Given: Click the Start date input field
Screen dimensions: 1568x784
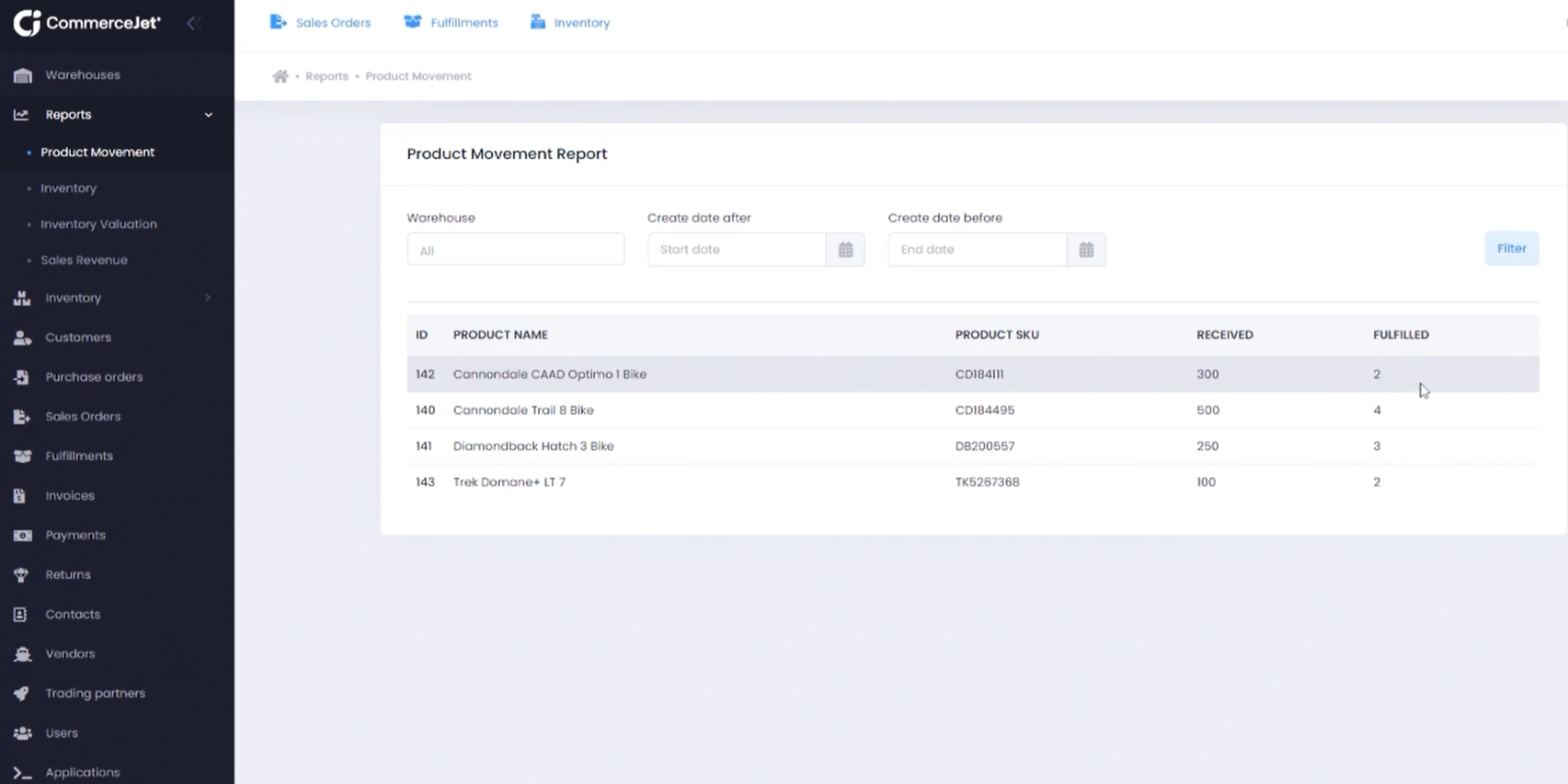Looking at the screenshot, I should 737,249.
